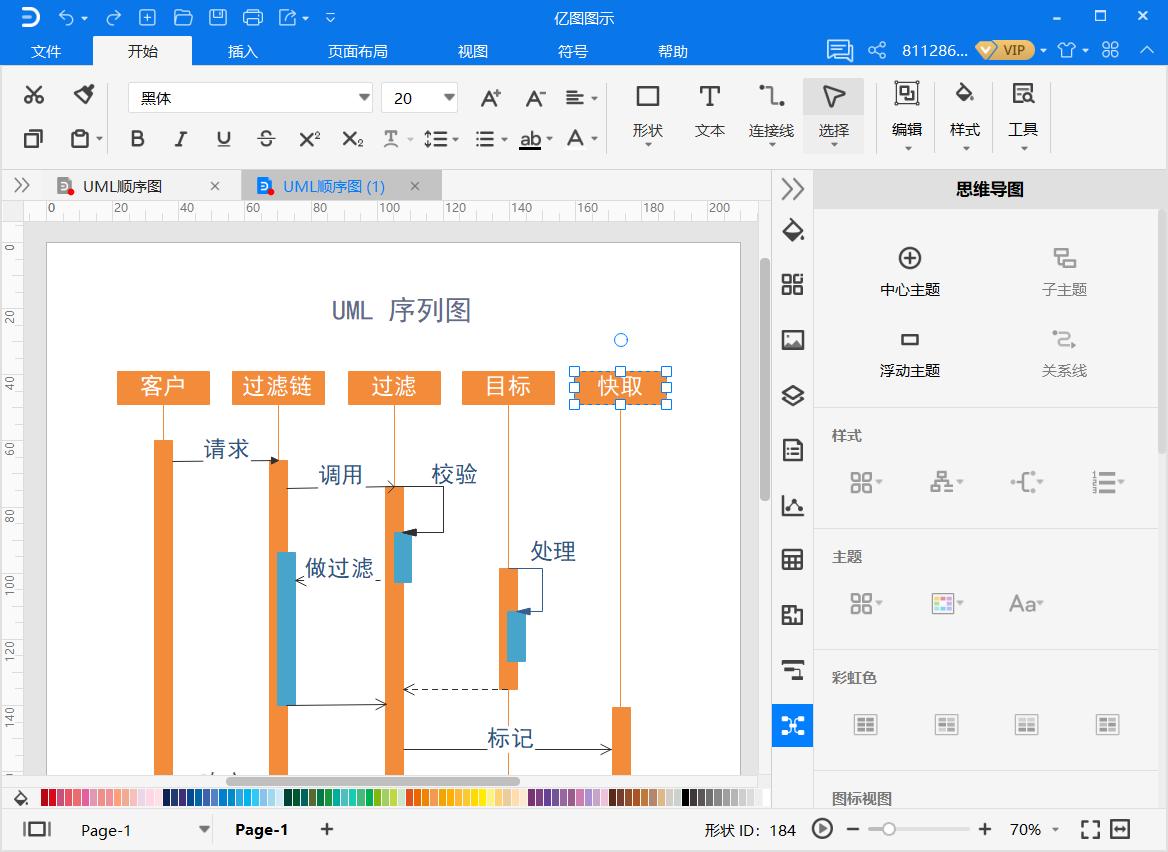Open the table panel icon in the right sidebar
The height and width of the screenshot is (852, 1168).
pos(792,559)
